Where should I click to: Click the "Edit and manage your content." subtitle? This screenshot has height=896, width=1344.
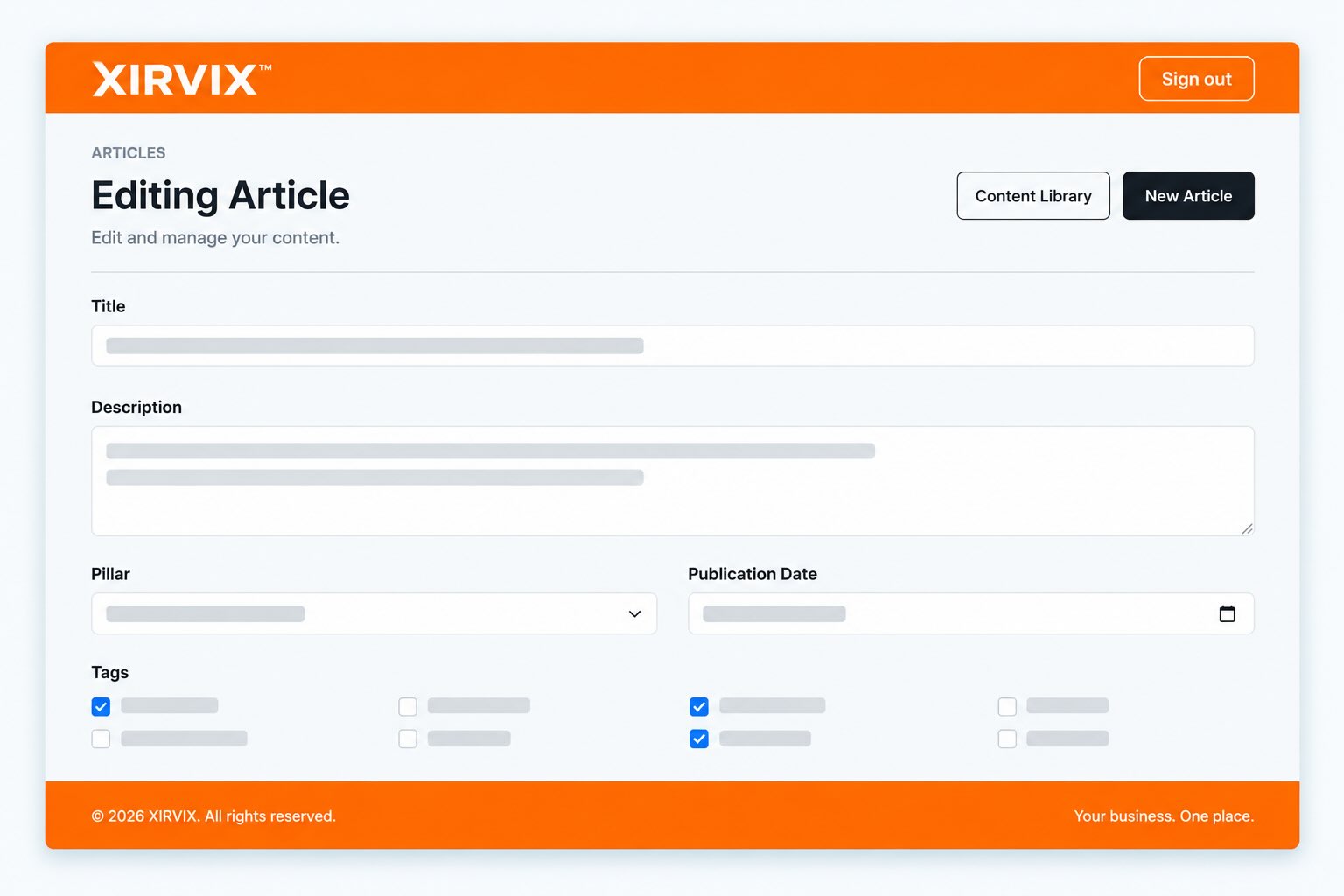[215, 238]
